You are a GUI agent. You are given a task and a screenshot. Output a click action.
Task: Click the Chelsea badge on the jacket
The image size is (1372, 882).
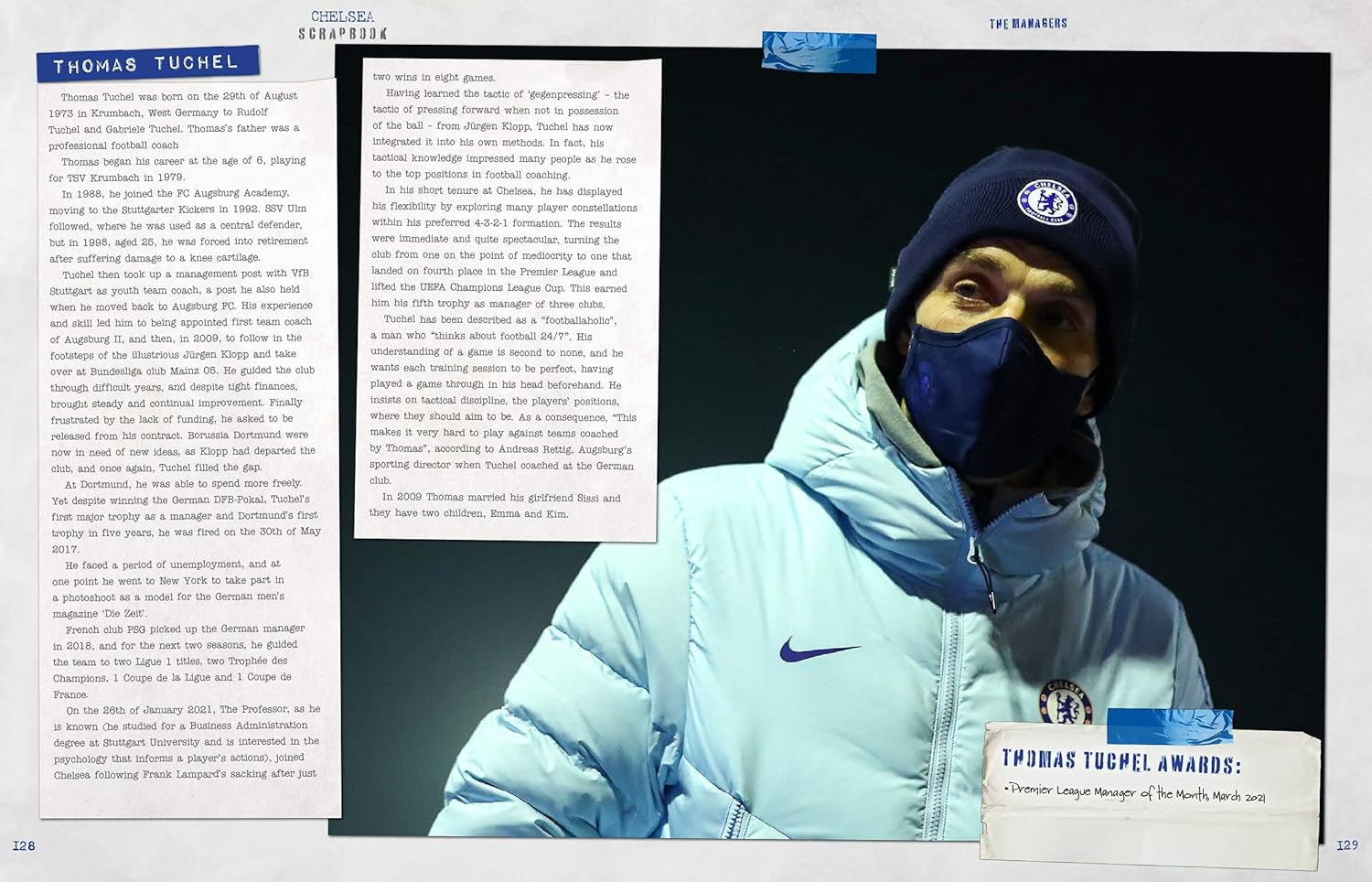tap(1065, 703)
